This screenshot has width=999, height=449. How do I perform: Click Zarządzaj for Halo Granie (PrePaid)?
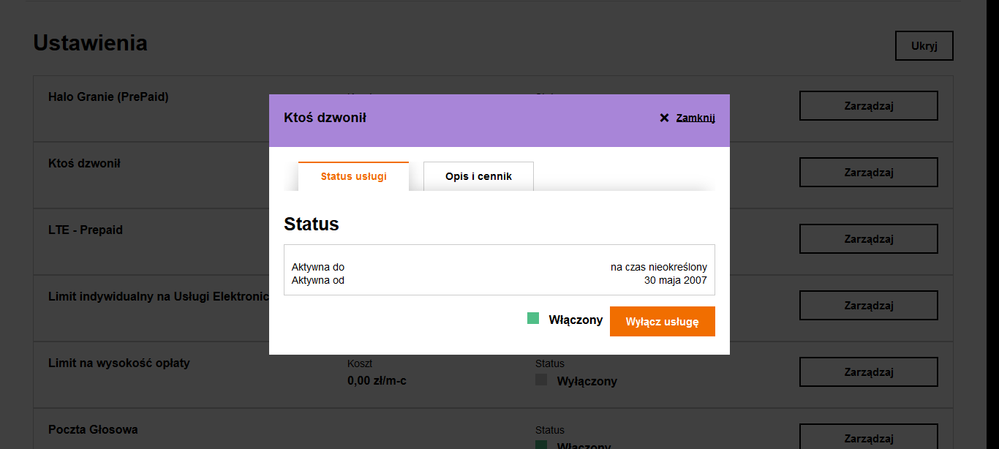pos(868,105)
